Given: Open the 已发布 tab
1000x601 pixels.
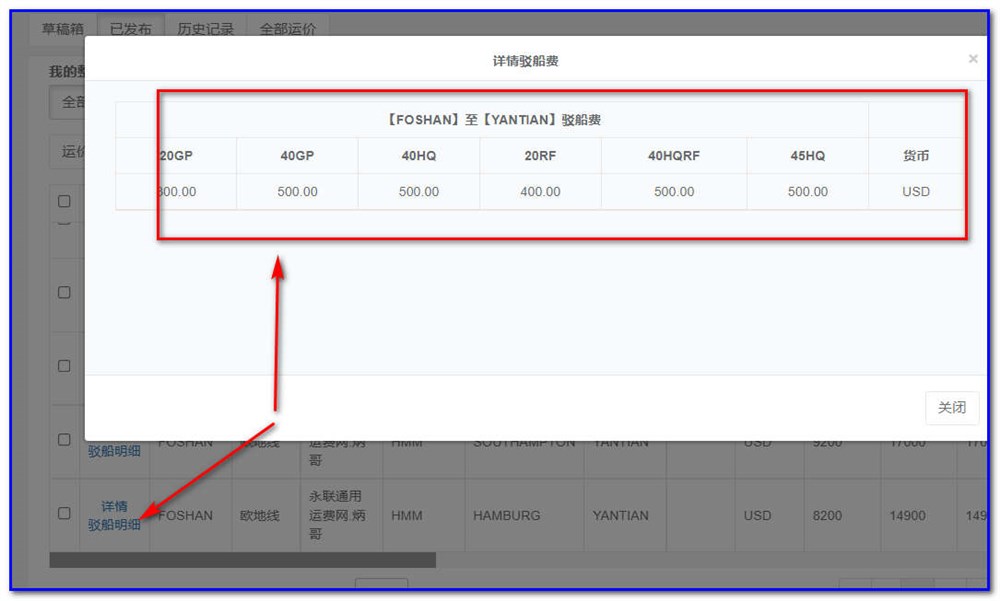Looking at the screenshot, I should [130, 29].
